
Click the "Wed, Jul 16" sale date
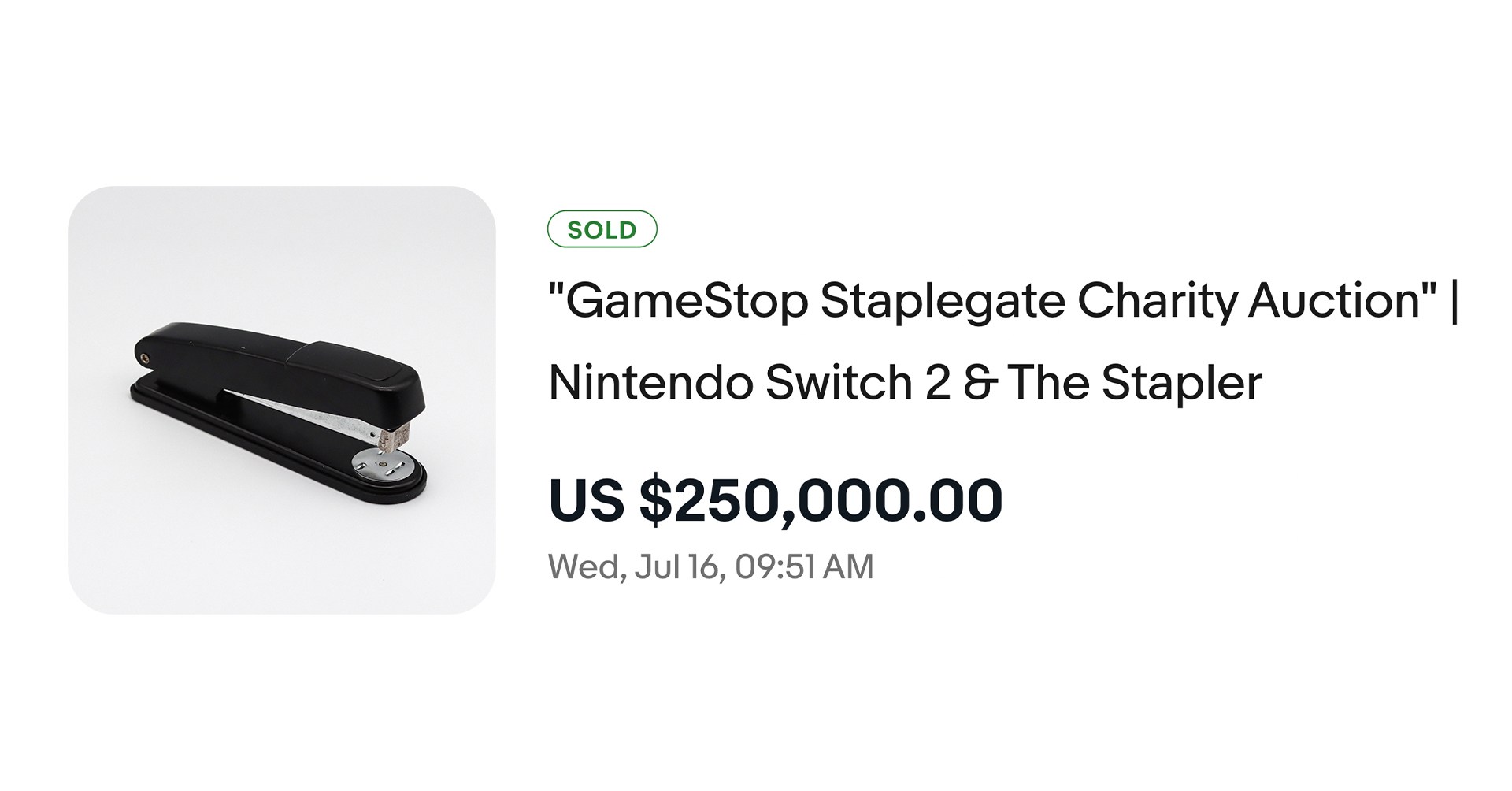[x=636, y=567]
